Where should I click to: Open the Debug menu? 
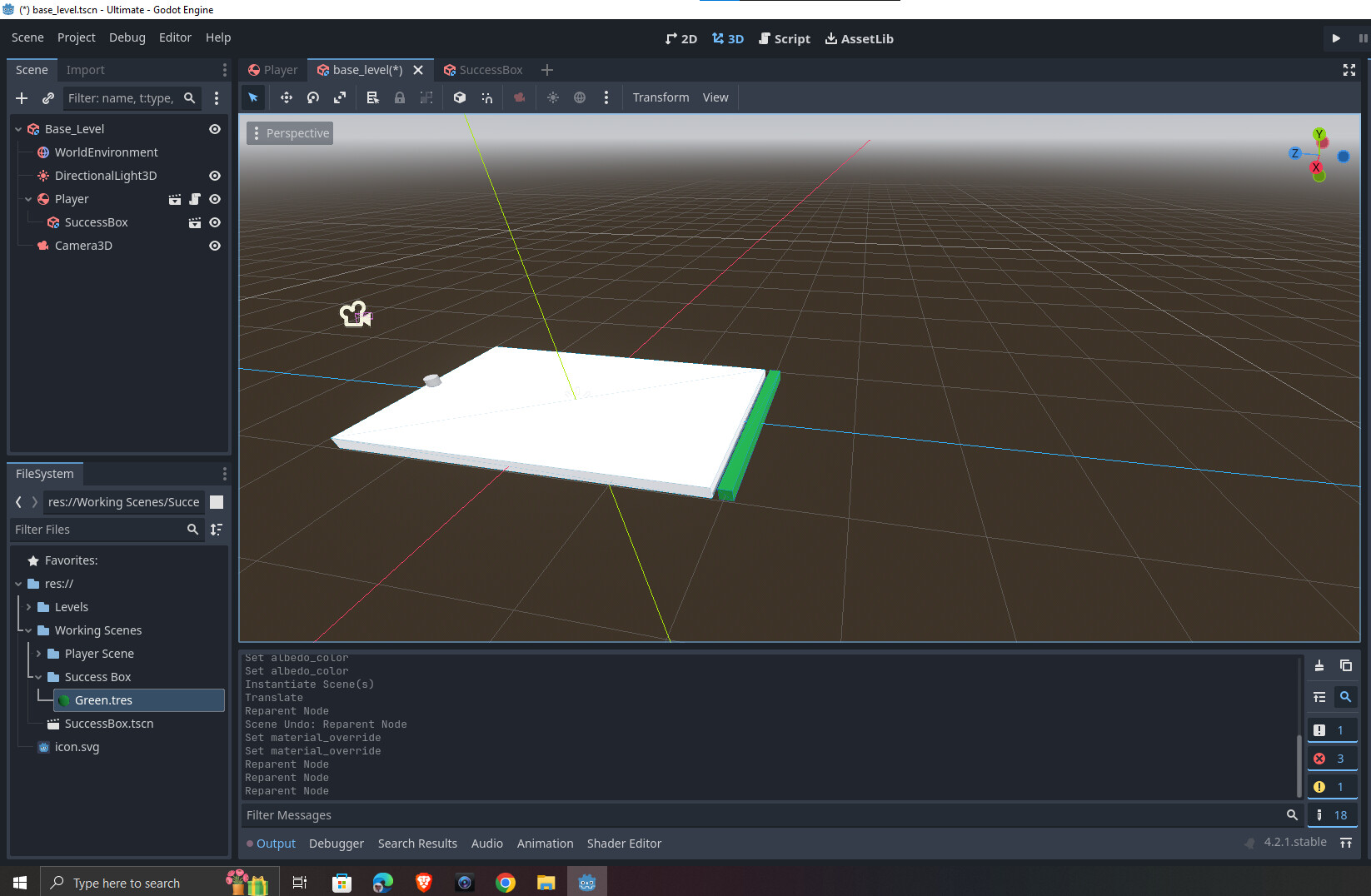[127, 37]
